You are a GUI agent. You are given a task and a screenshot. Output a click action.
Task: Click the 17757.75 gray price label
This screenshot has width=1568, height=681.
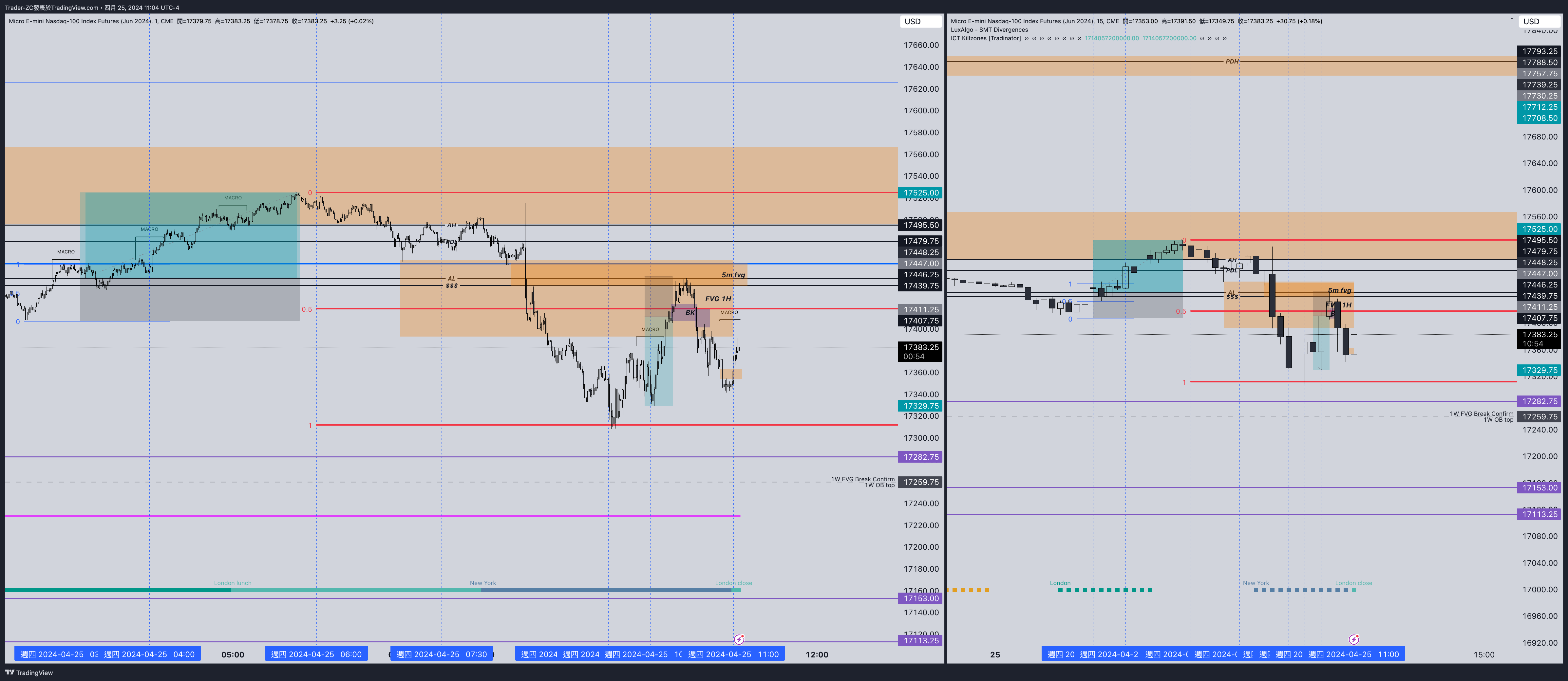click(1540, 74)
